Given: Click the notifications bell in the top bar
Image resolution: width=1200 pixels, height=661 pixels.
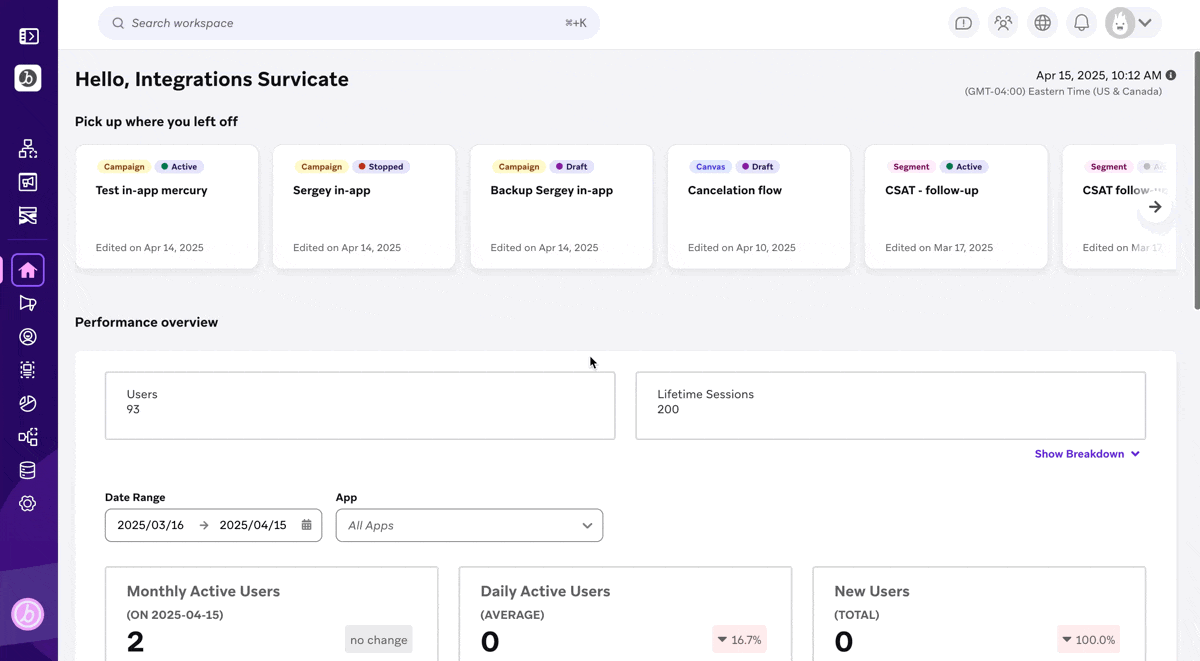Looking at the screenshot, I should [x=1081, y=22].
